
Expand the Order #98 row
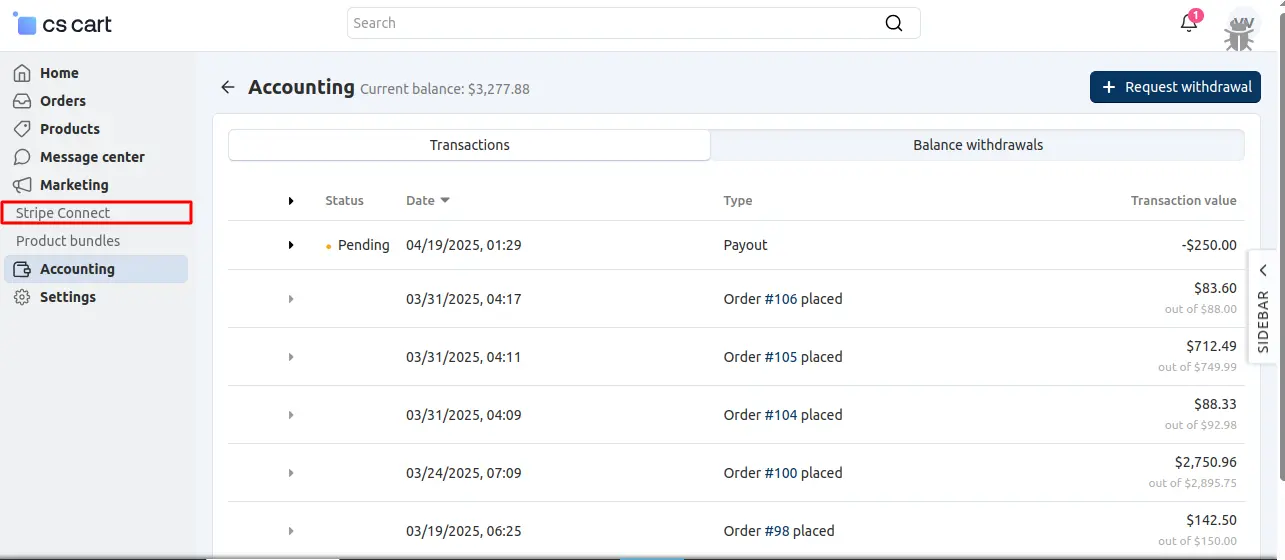click(291, 531)
